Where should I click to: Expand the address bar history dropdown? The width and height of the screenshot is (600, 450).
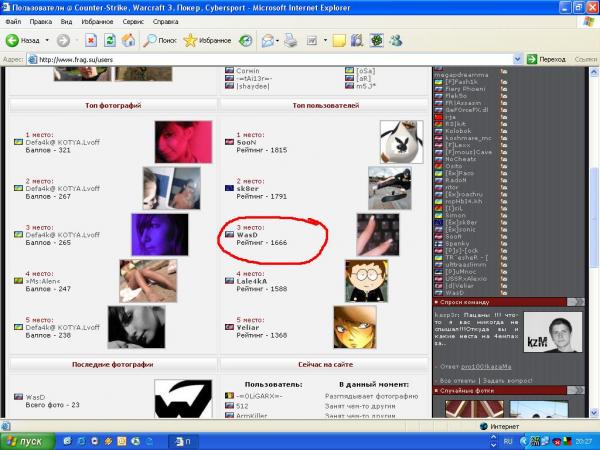517,59
